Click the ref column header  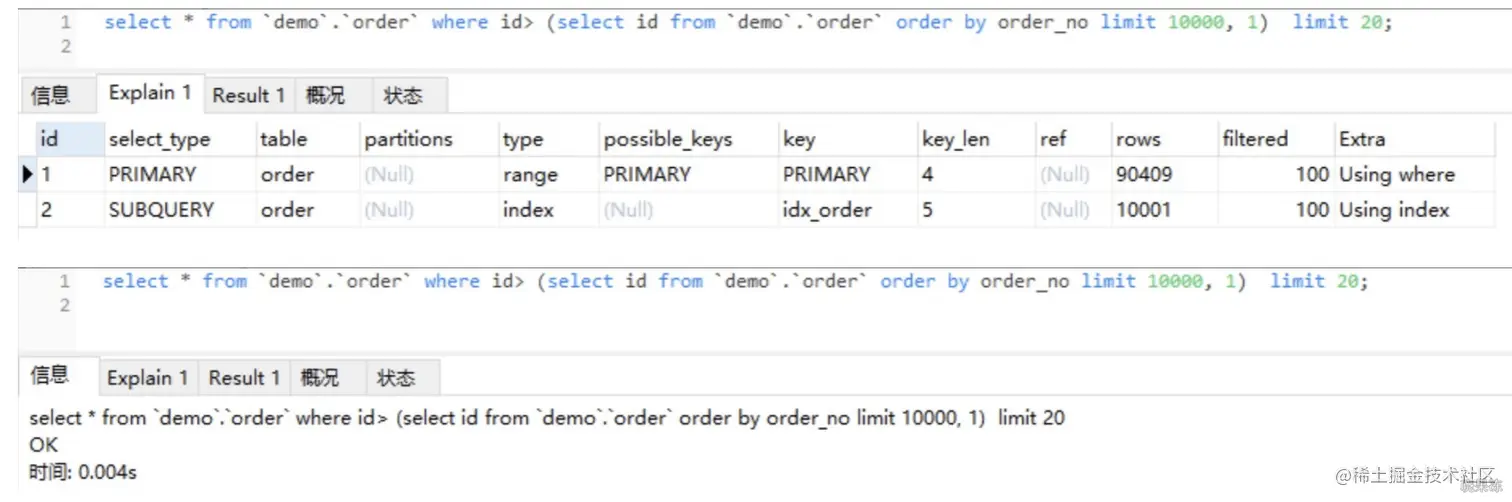click(1073, 139)
